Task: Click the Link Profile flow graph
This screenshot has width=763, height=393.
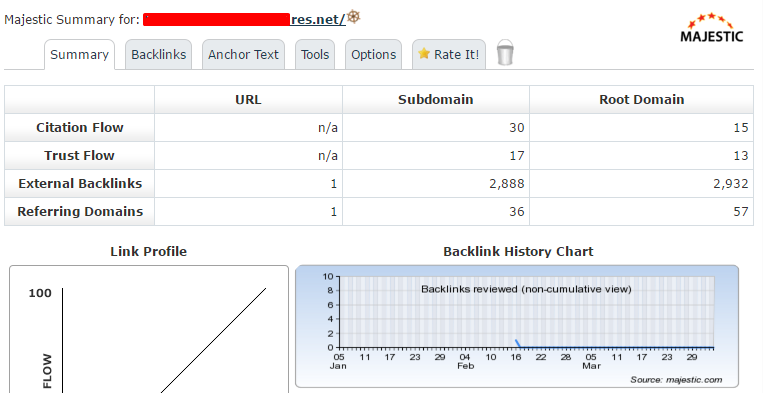Action: click(x=149, y=329)
